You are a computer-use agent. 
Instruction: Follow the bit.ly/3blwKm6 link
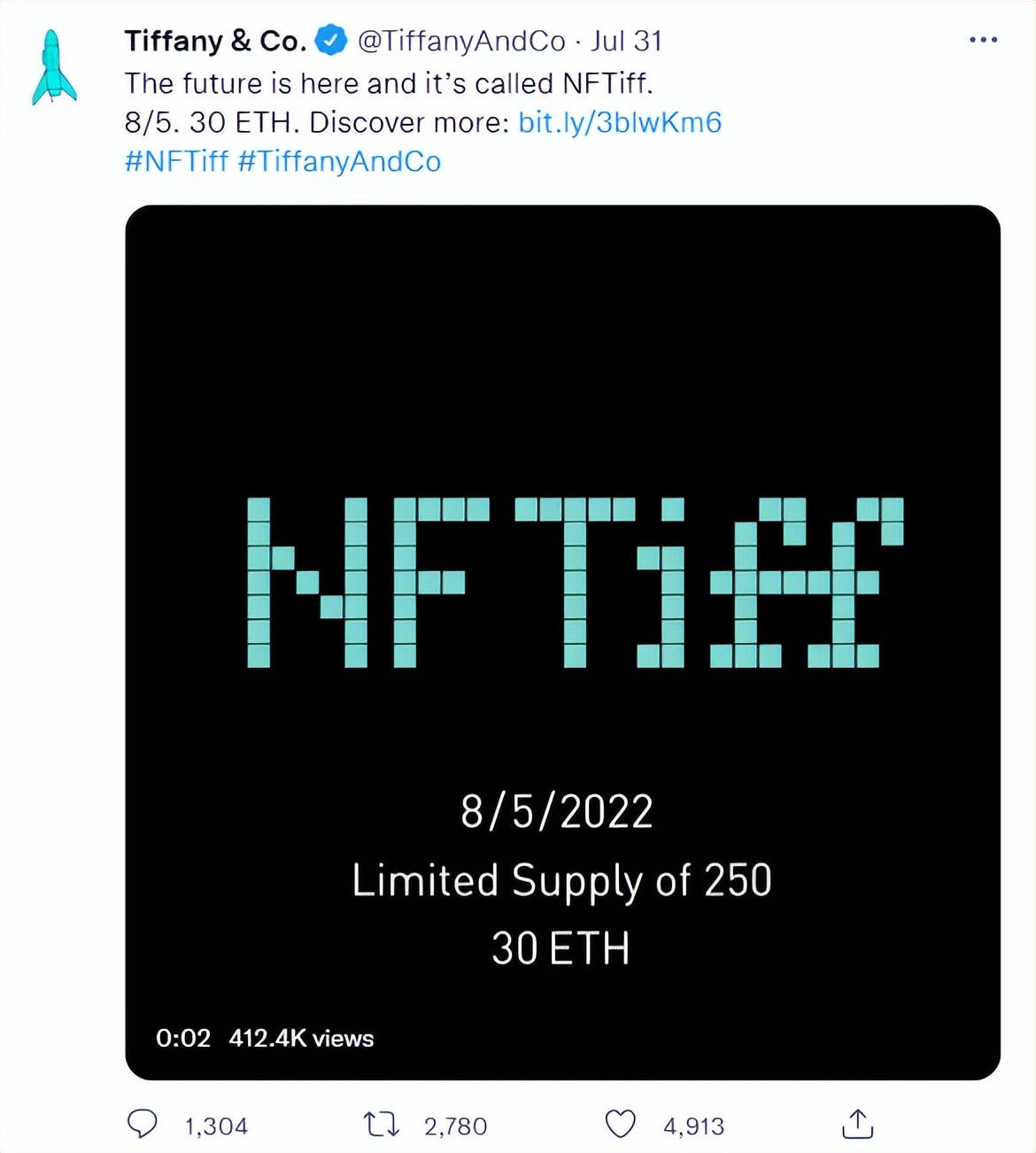[620, 122]
